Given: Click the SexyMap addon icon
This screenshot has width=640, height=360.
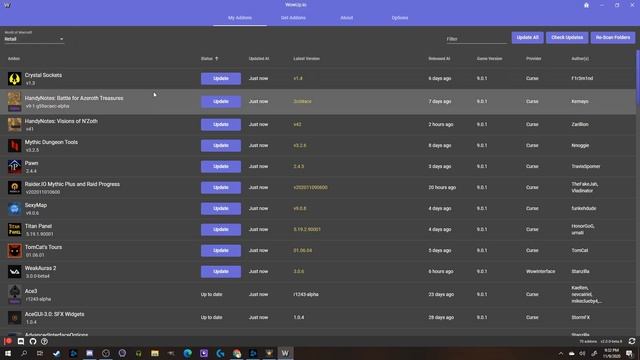Looking at the screenshot, I should click(14, 209).
